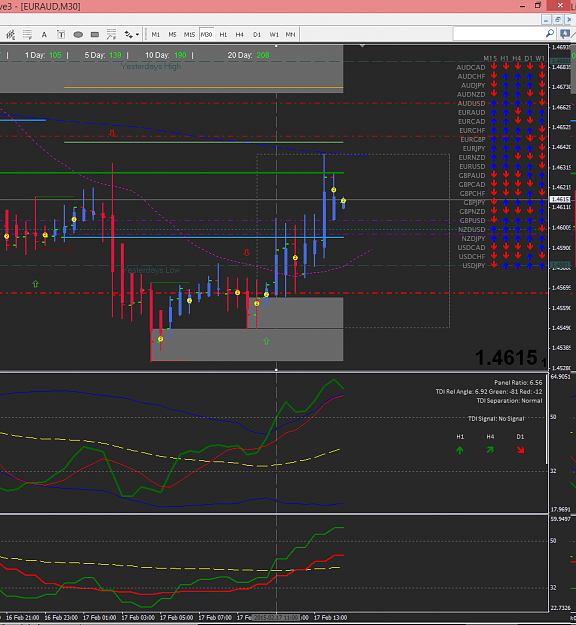Select NZDJPY in the dashboard list
Screen dimensions: 576x625
coord(473,239)
